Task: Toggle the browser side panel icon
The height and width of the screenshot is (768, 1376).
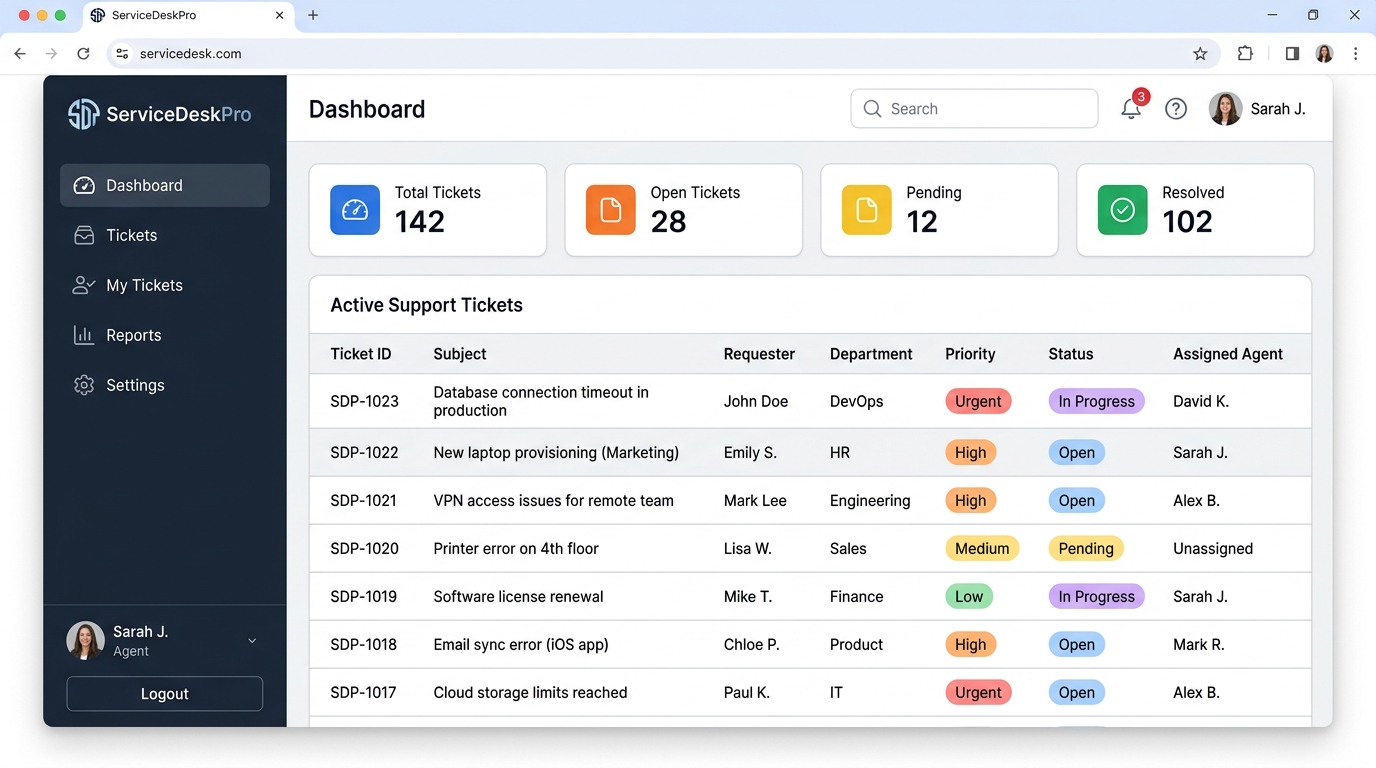Action: 1292,54
